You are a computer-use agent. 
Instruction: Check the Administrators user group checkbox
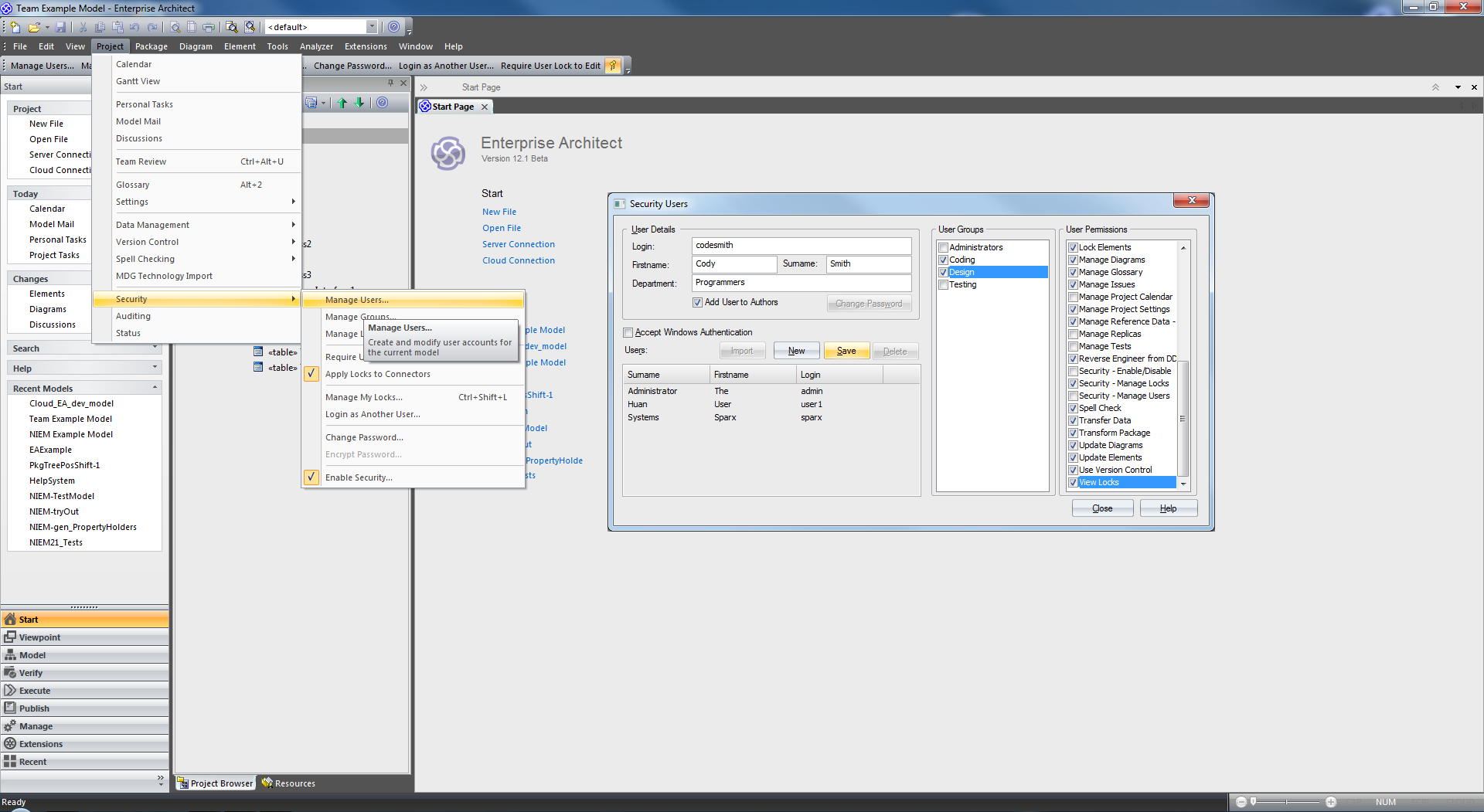click(x=943, y=247)
